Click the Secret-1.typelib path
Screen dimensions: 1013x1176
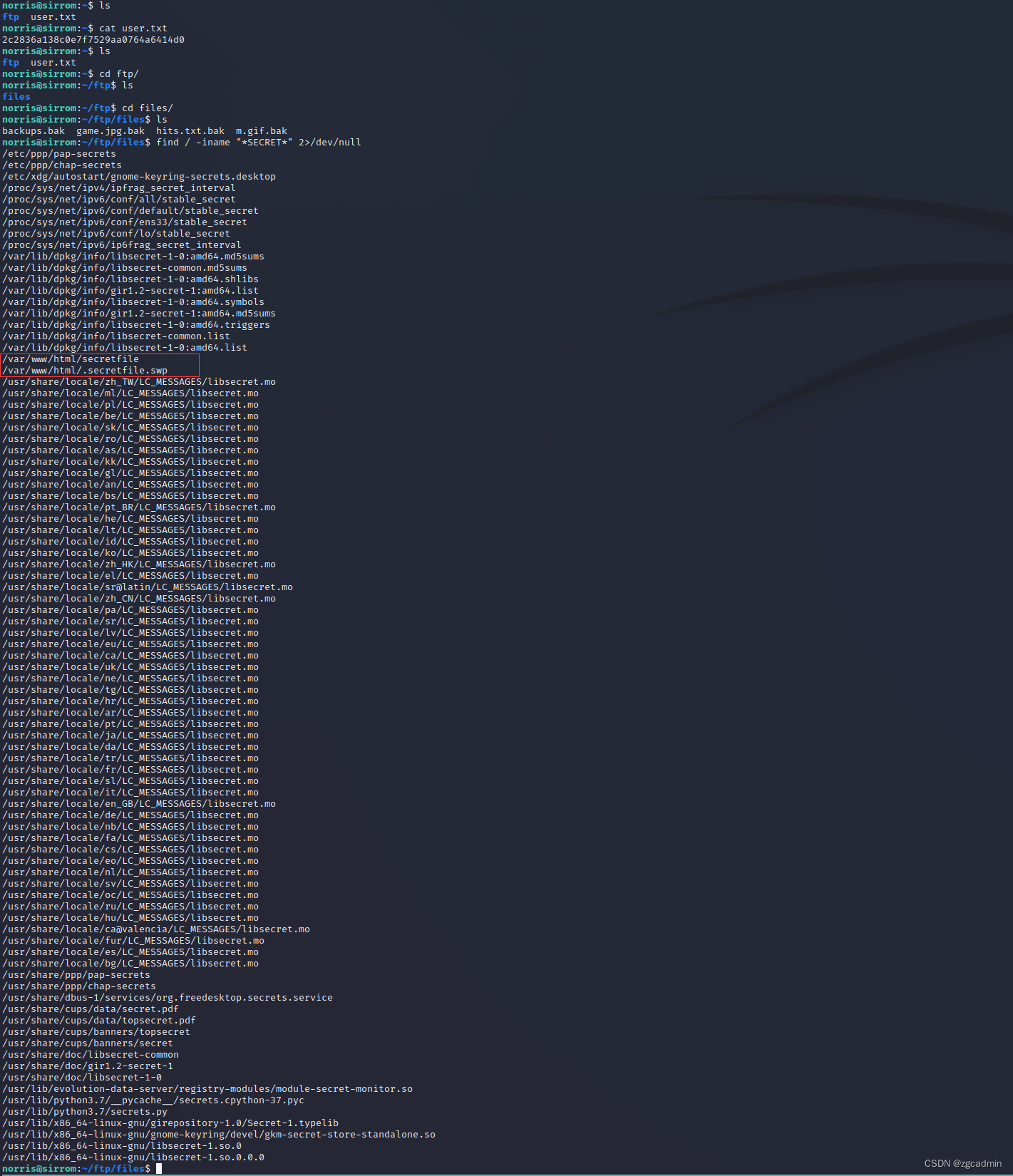point(170,1123)
